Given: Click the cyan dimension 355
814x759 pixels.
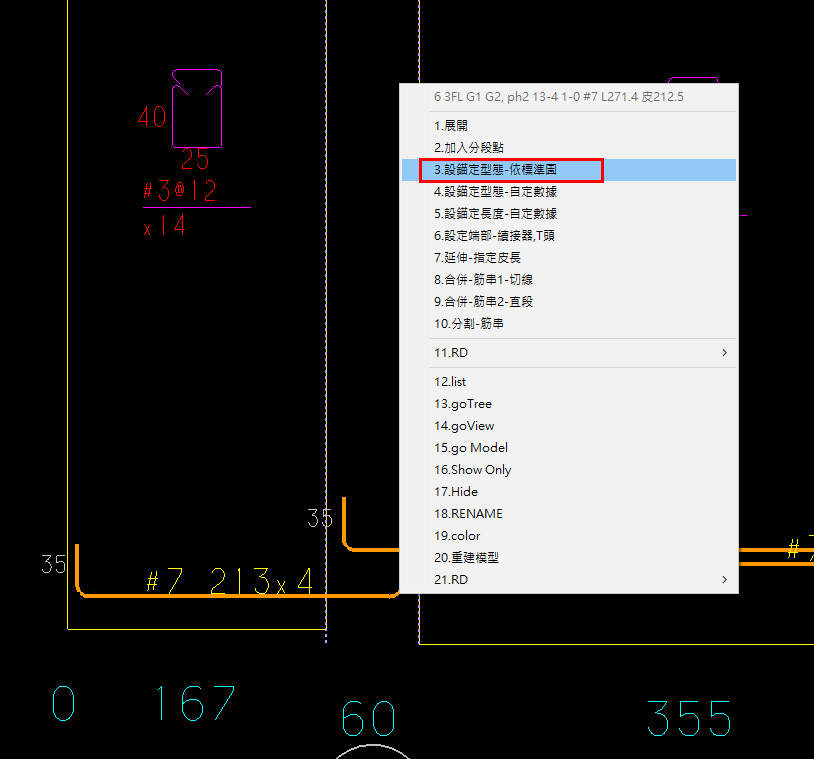Looking at the screenshot, I should point(689,718).
